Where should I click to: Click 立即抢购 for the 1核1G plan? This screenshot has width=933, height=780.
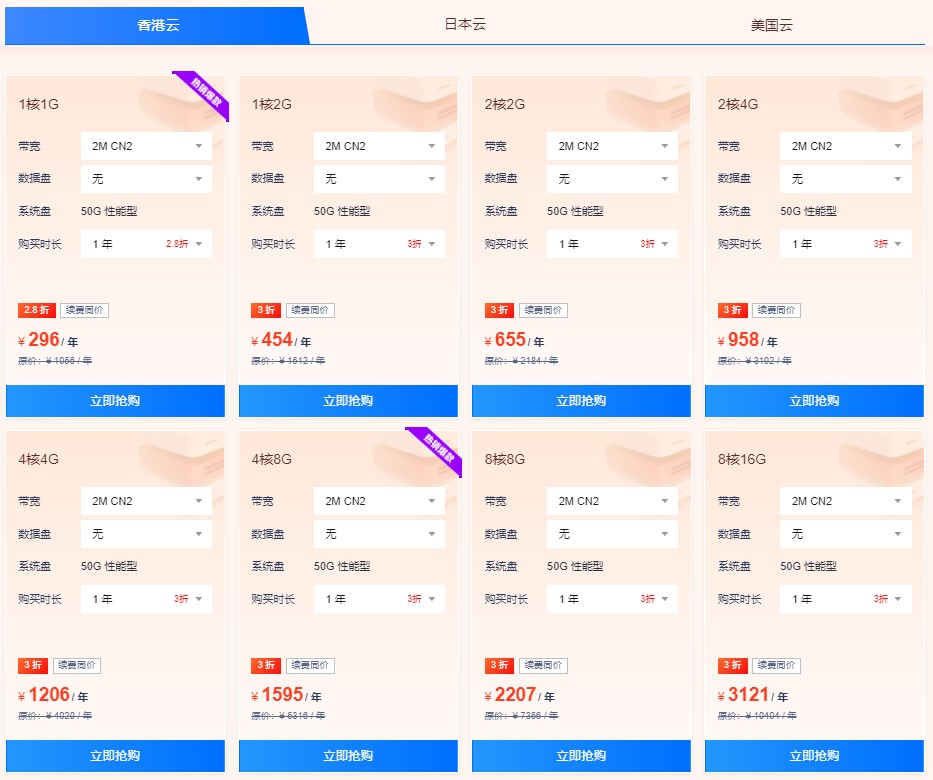coord(115,400)
